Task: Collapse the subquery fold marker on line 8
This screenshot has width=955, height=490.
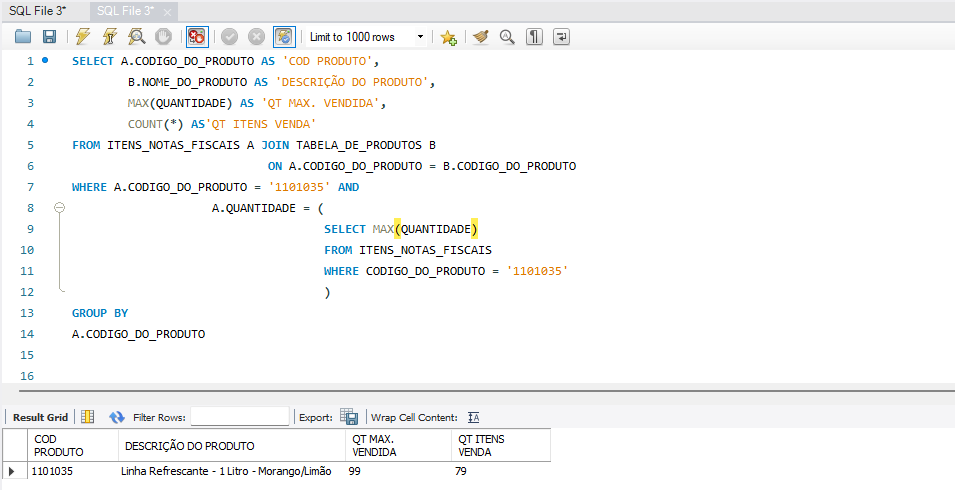Action: [59, 208]
